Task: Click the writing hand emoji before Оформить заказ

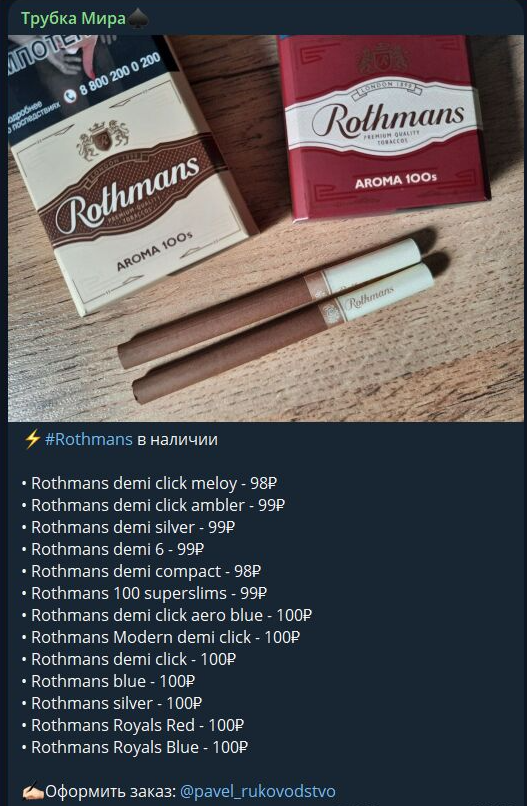Action: pyautogui.click(x=33, y=791)
